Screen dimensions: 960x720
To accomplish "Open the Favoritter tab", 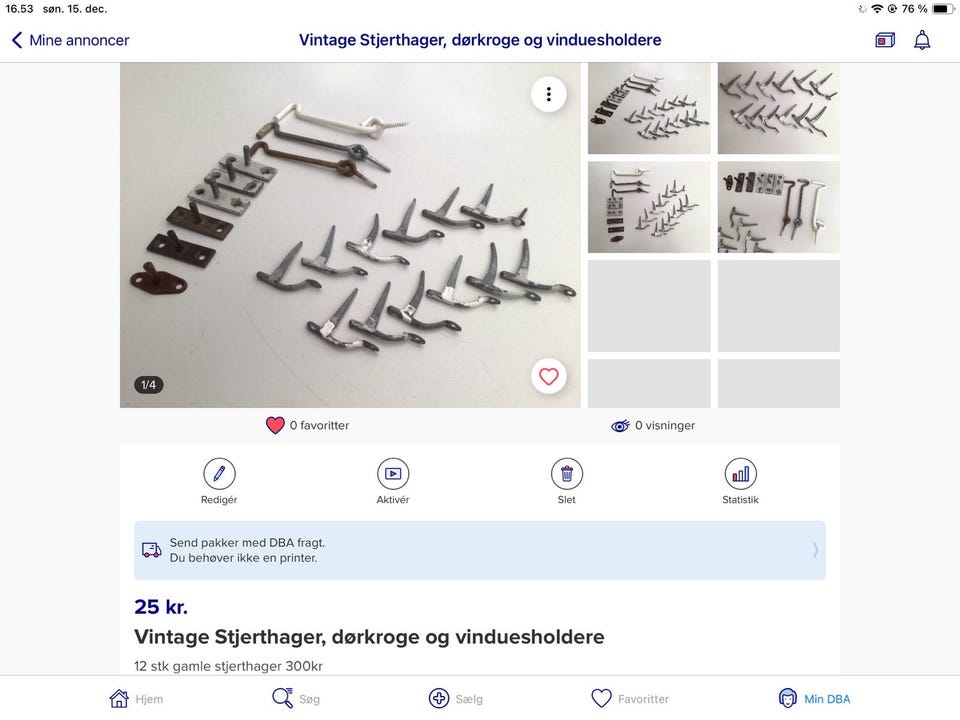I will (630, 699).
